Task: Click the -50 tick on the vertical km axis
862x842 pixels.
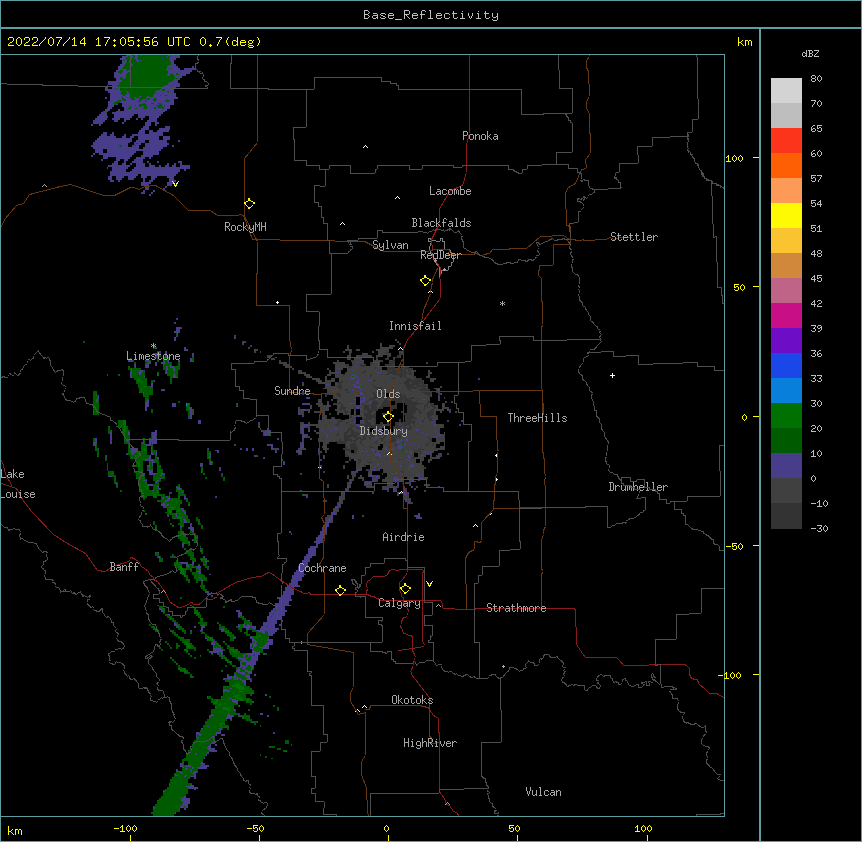Action: (x=734, y=546)
